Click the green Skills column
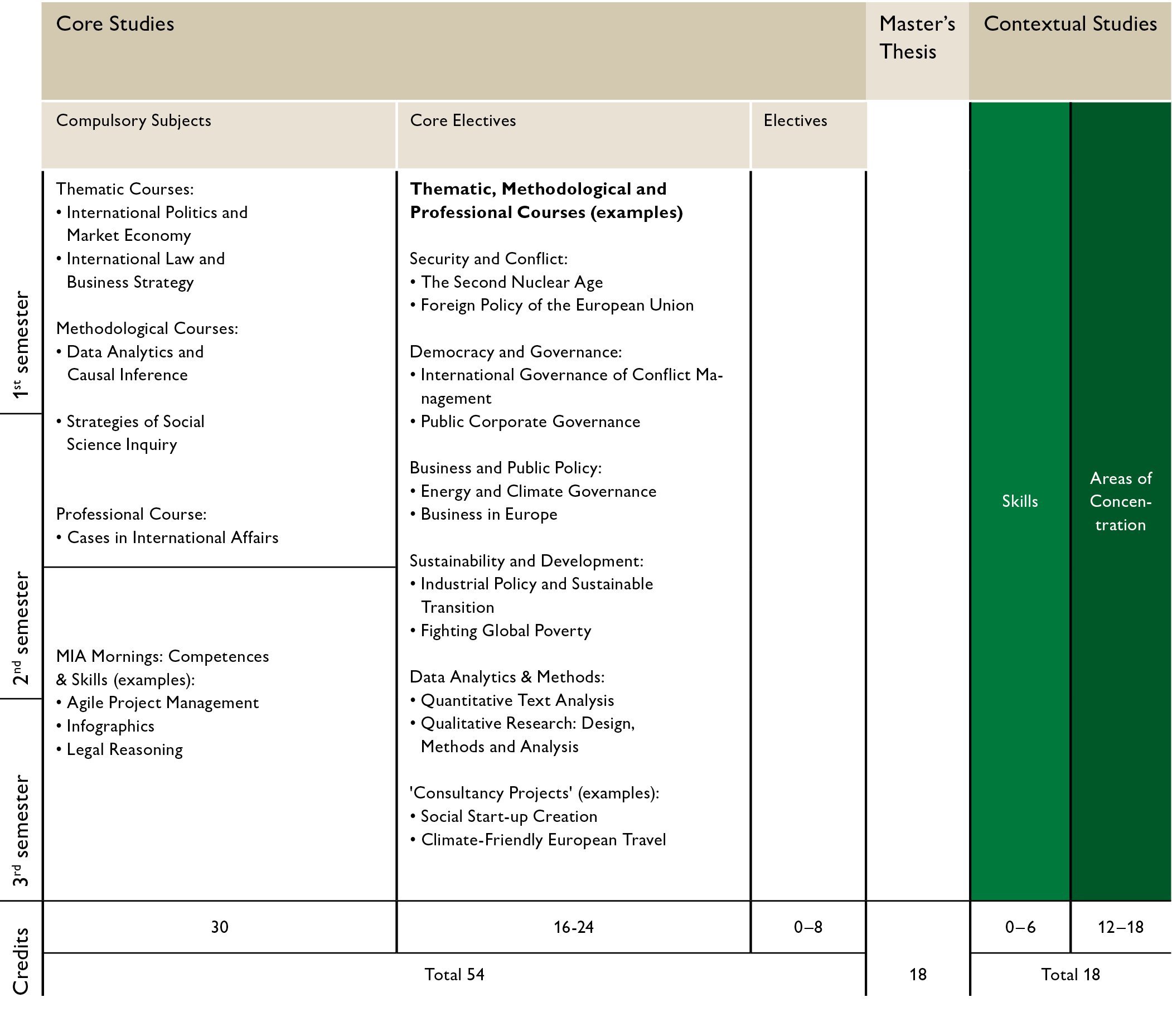The height and width of the screenshot is (1036, 1172). [x=1019, y=501]
